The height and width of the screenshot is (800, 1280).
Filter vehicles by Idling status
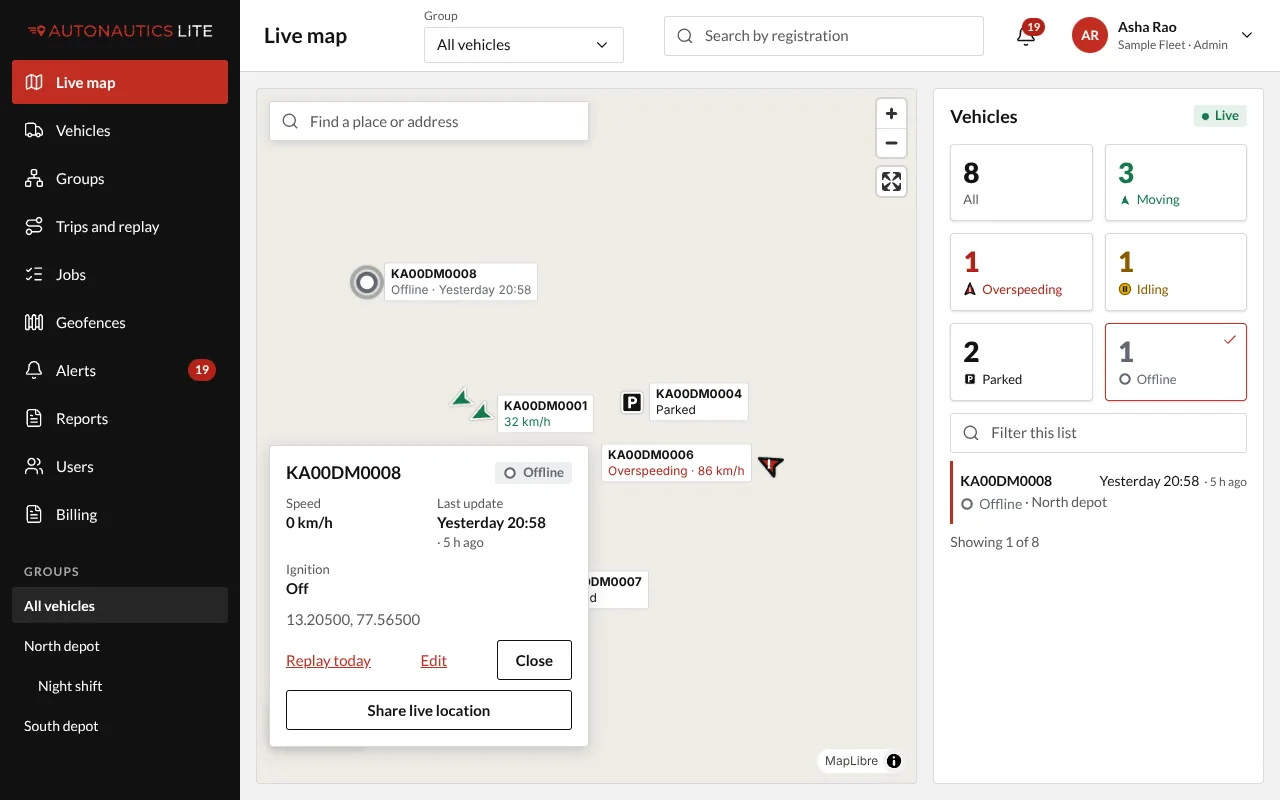tap(1176, 272)
